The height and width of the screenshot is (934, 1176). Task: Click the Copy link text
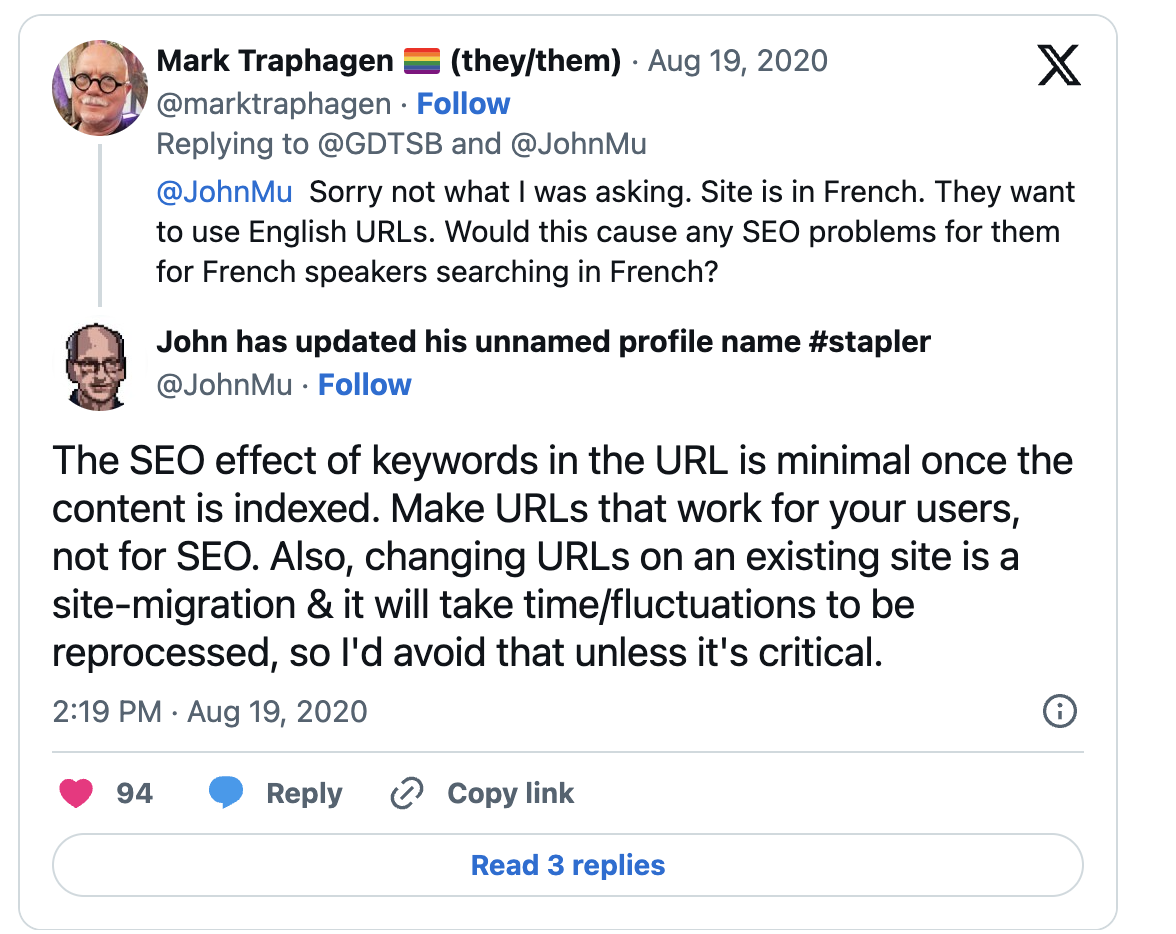pyautogui.click(x=510, y=794)
